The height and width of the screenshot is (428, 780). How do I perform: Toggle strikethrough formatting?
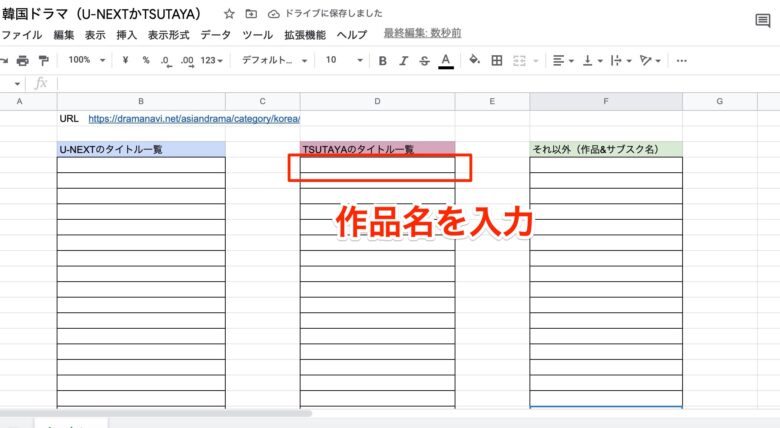[x=424, y=61]
